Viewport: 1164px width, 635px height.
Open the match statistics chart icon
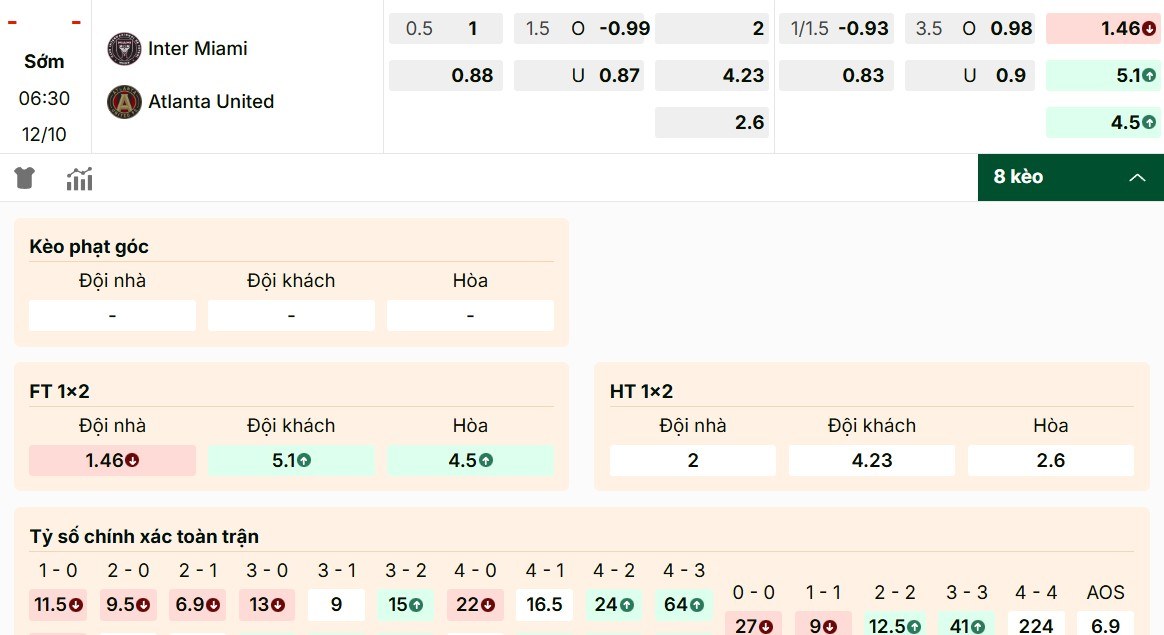pyautogui.click(x=79, y=179)
